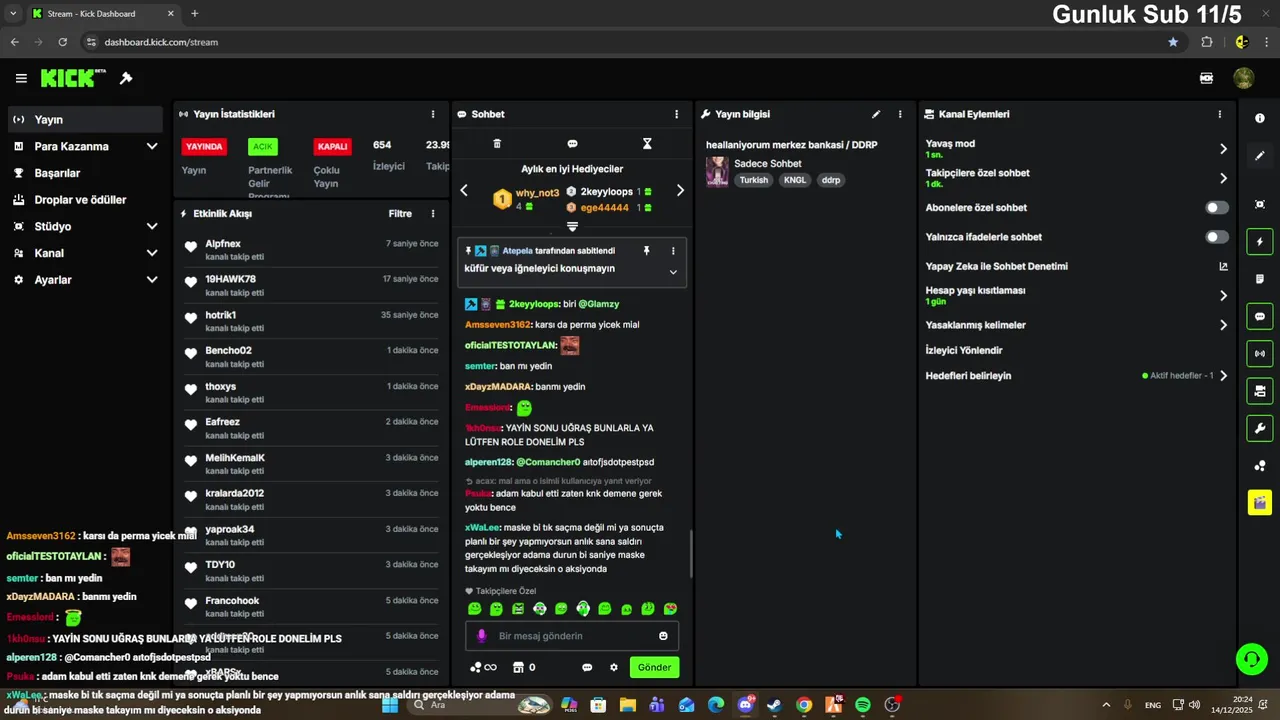Toggle the lightning bolt sidebar widget
The height and width of the screenshot is (720, 1280).
[1259, 242]
